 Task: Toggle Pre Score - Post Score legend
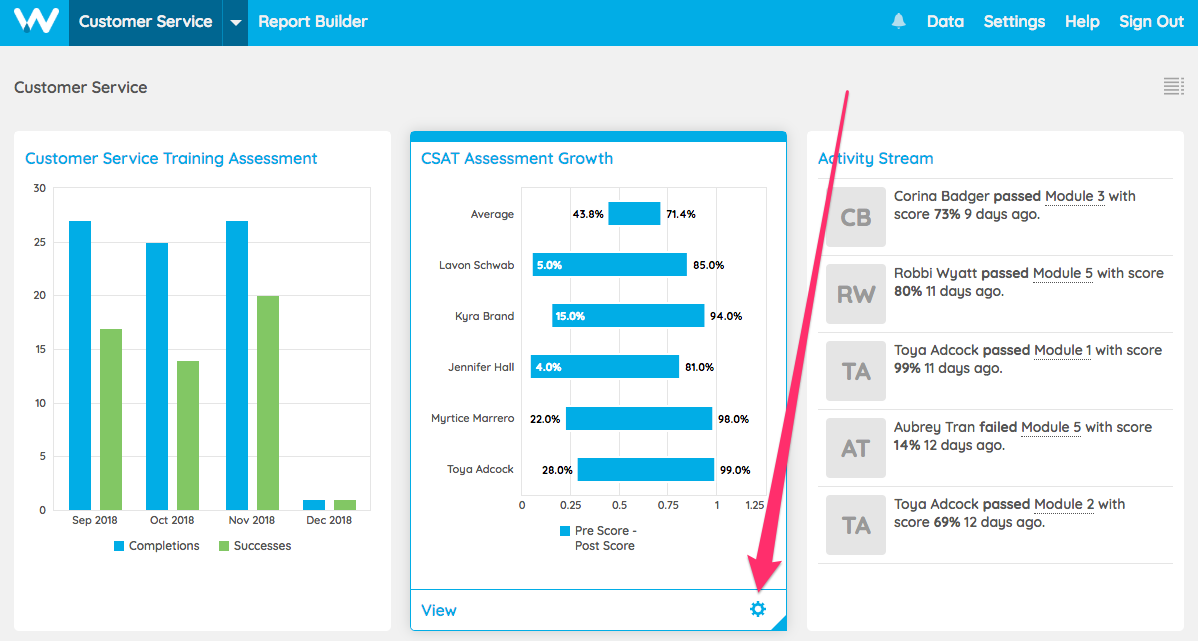pyautogui.click(x=598, y=538)
